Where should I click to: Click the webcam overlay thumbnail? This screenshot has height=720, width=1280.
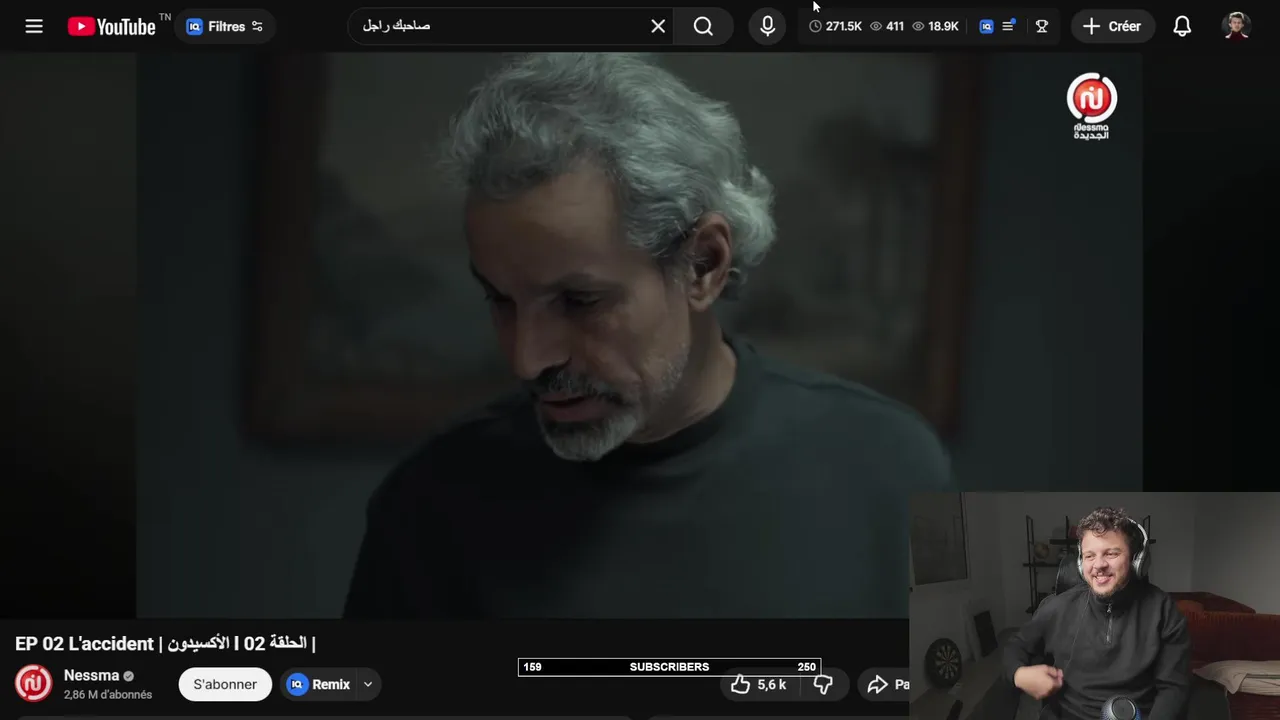(x=1095, y=606)
